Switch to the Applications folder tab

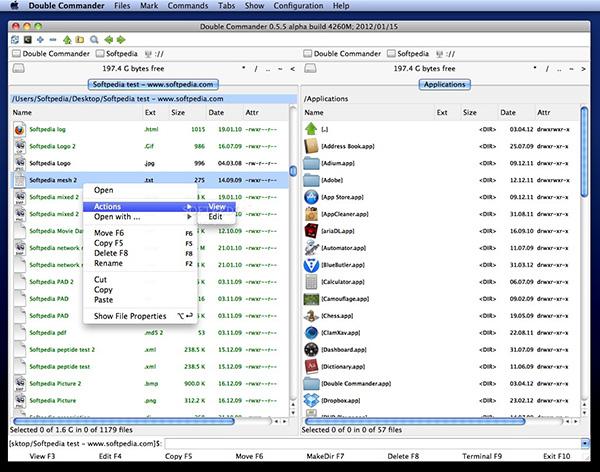pyautogui.click(x=445, y=84)
